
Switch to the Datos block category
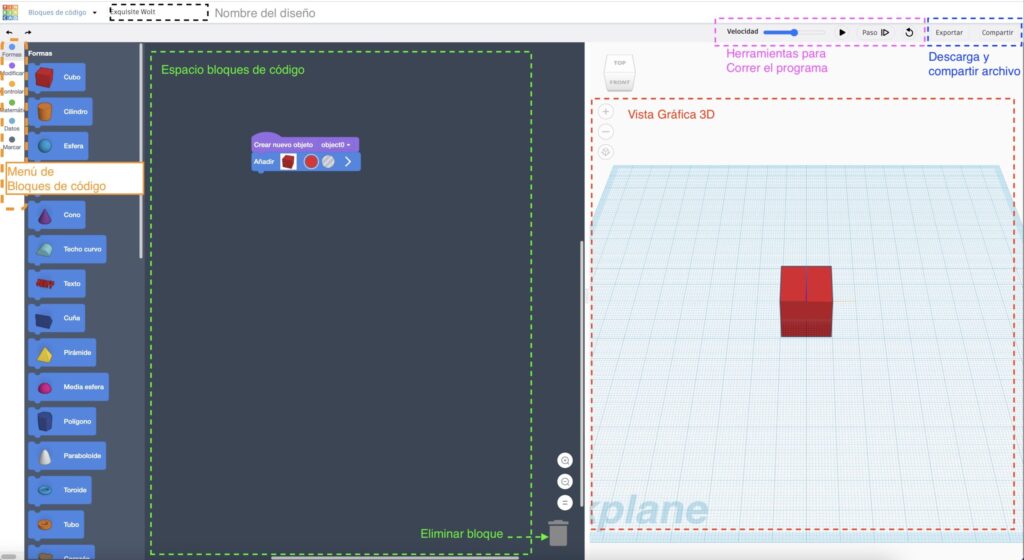point(12,124)
